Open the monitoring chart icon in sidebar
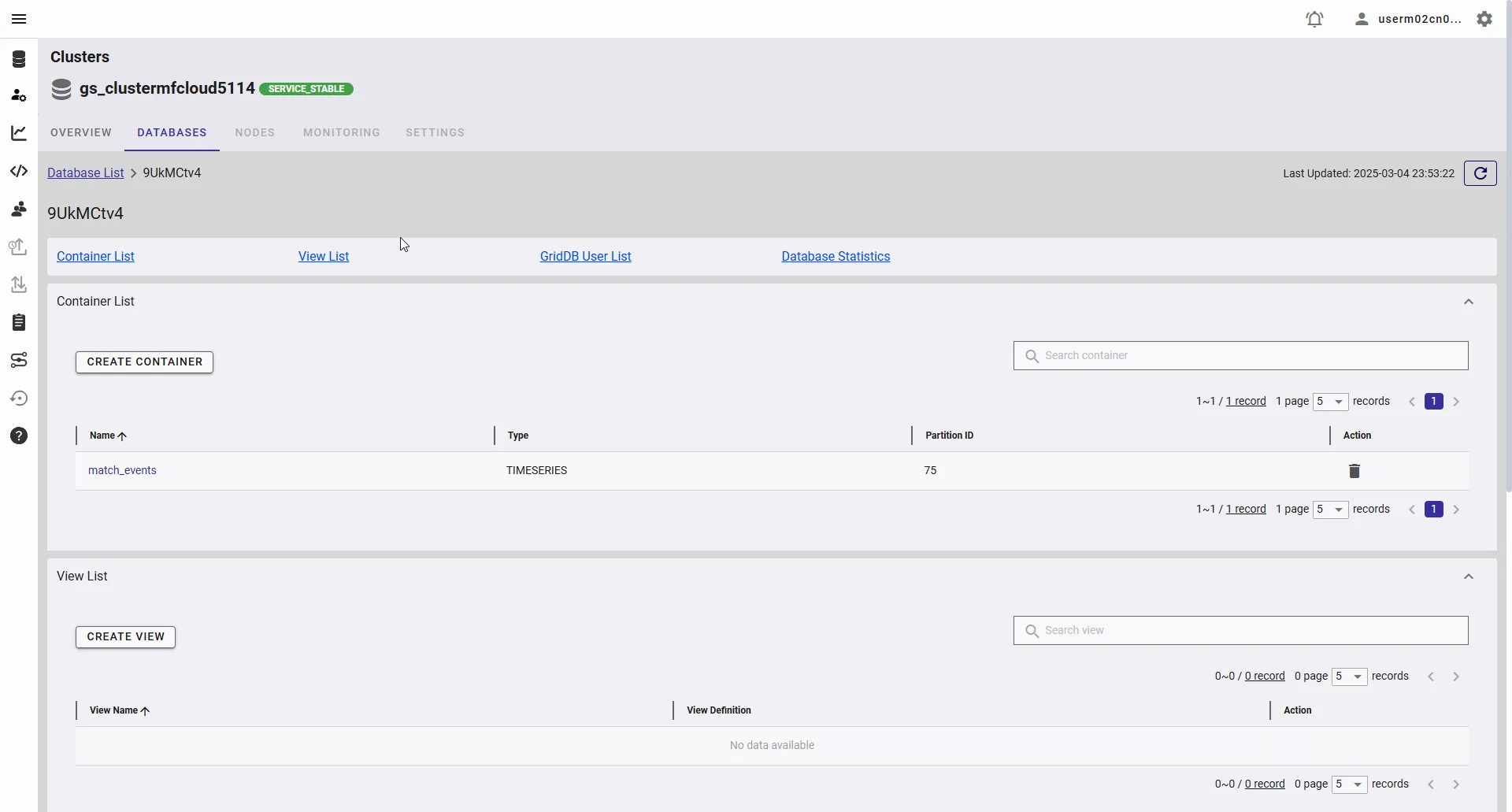1512x812 pixels. point(19,133)
